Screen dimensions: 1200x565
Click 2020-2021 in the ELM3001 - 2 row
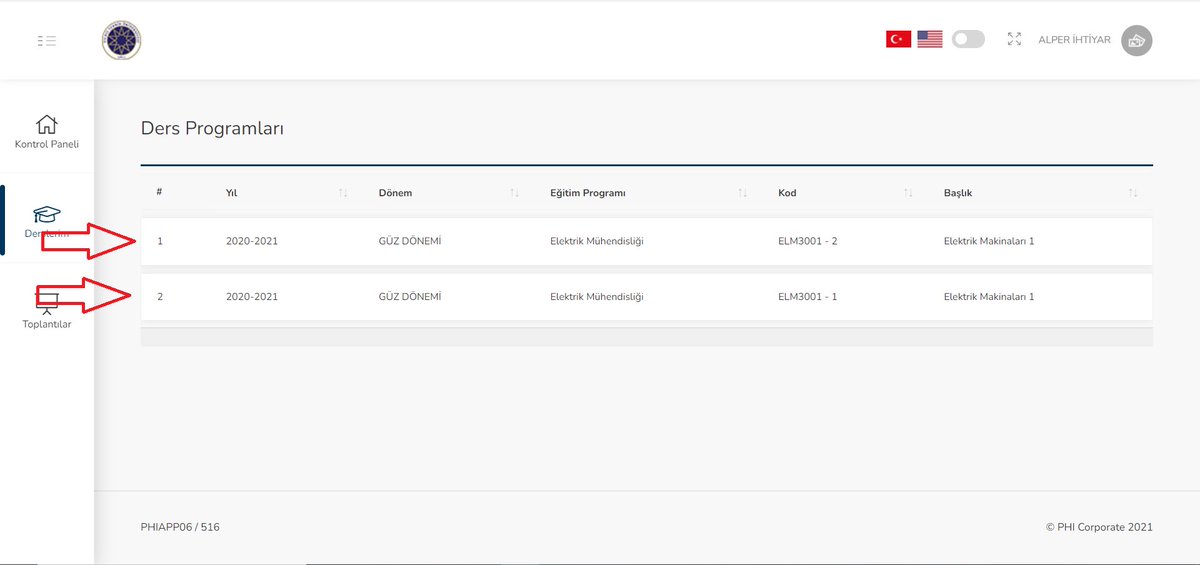(252, 241)
